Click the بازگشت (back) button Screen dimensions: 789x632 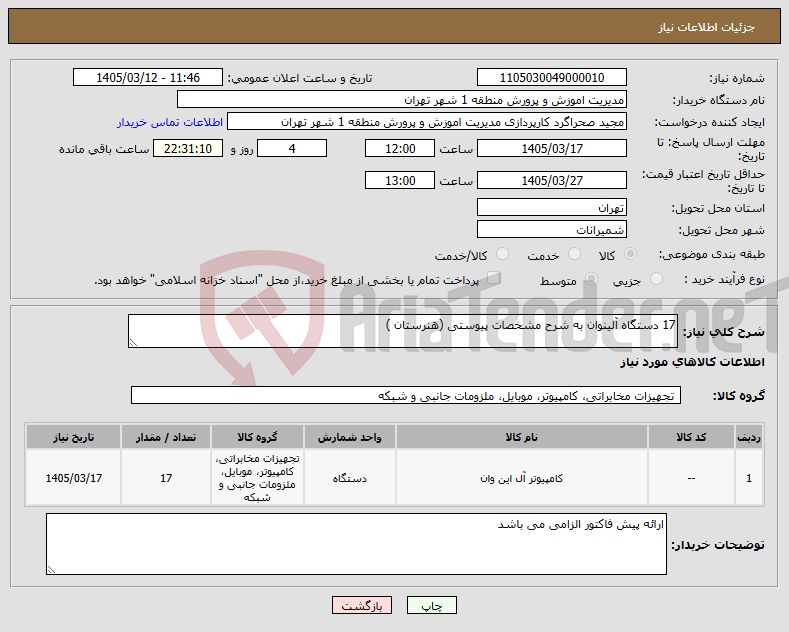(x=362, y=605)
